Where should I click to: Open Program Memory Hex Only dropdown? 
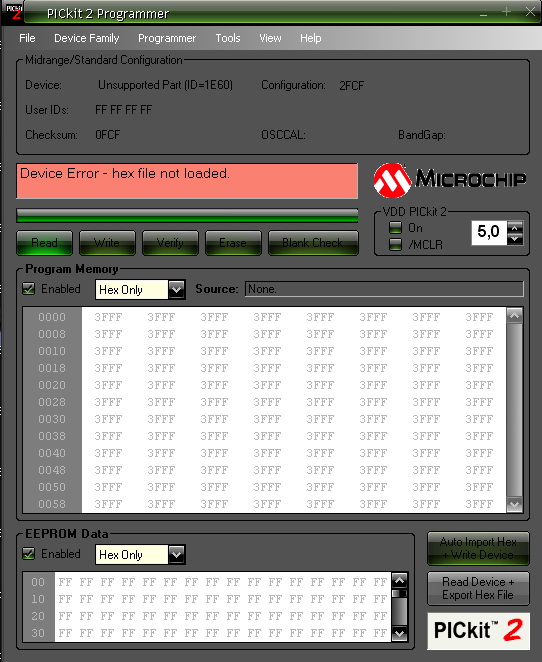click(176, 290)
